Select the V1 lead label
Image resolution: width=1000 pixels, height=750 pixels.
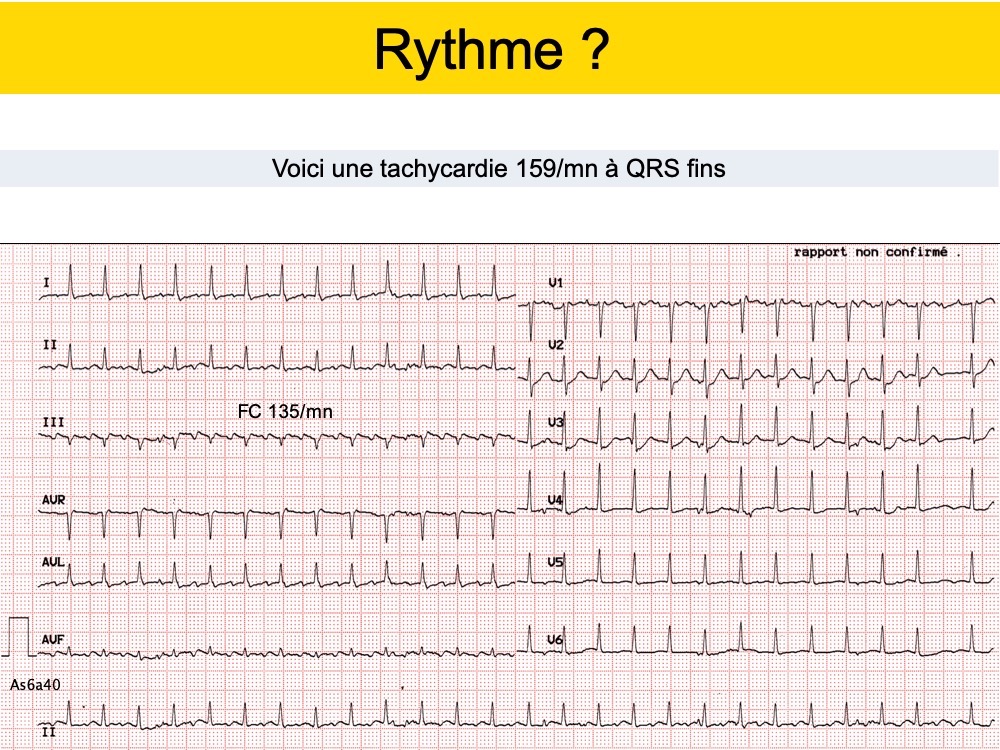pos(556,284)
